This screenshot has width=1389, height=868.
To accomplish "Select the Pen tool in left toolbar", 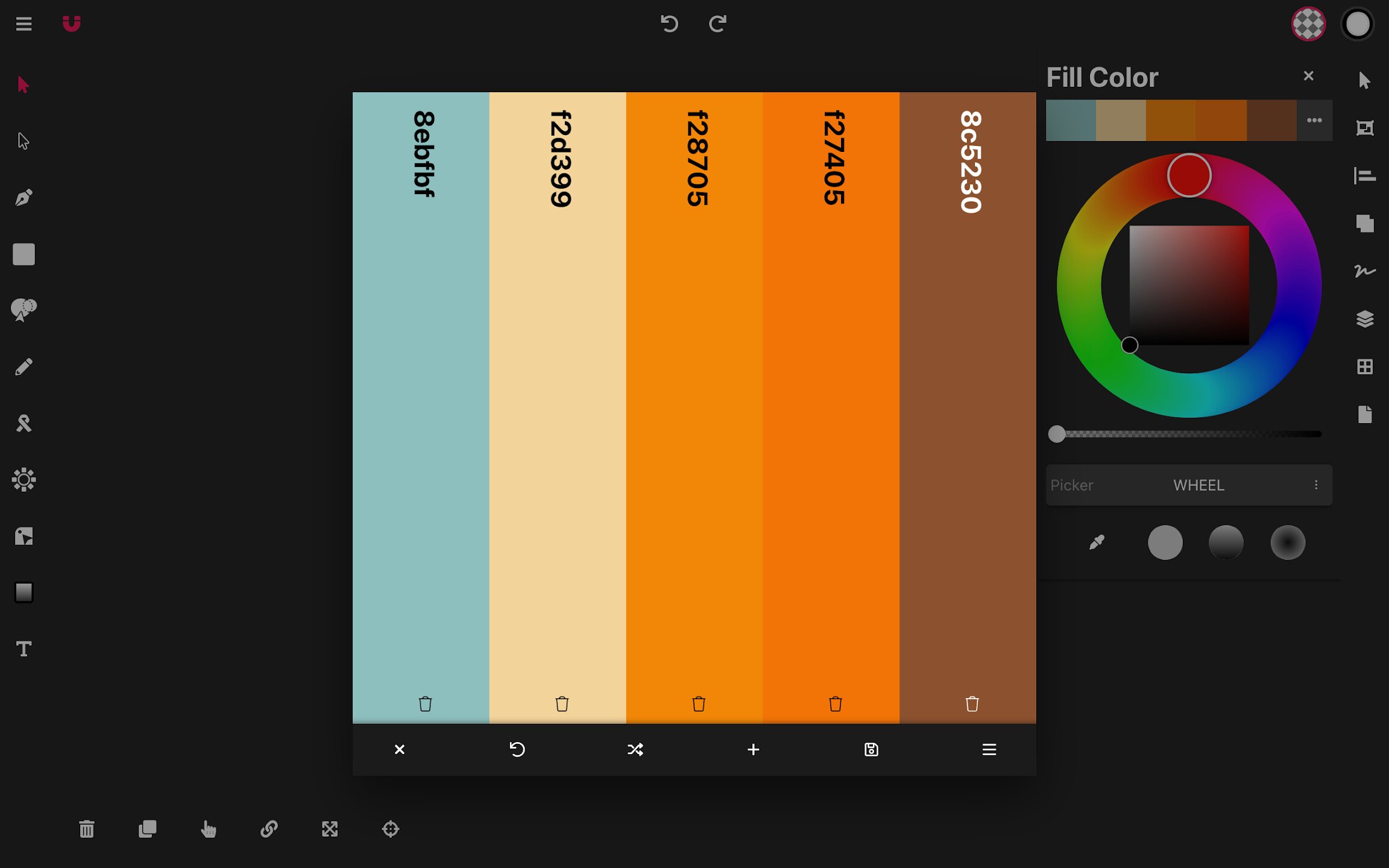I will point(24,198).
